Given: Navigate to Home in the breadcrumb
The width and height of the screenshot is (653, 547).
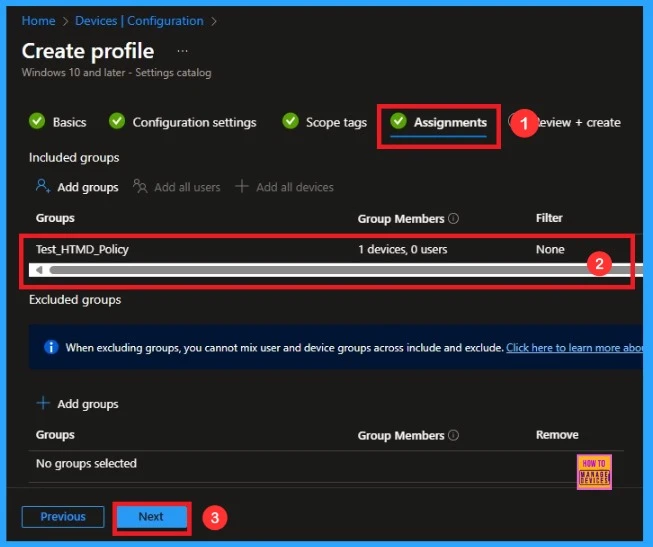Looking at the screenshot, I should (x=38, y=21).
